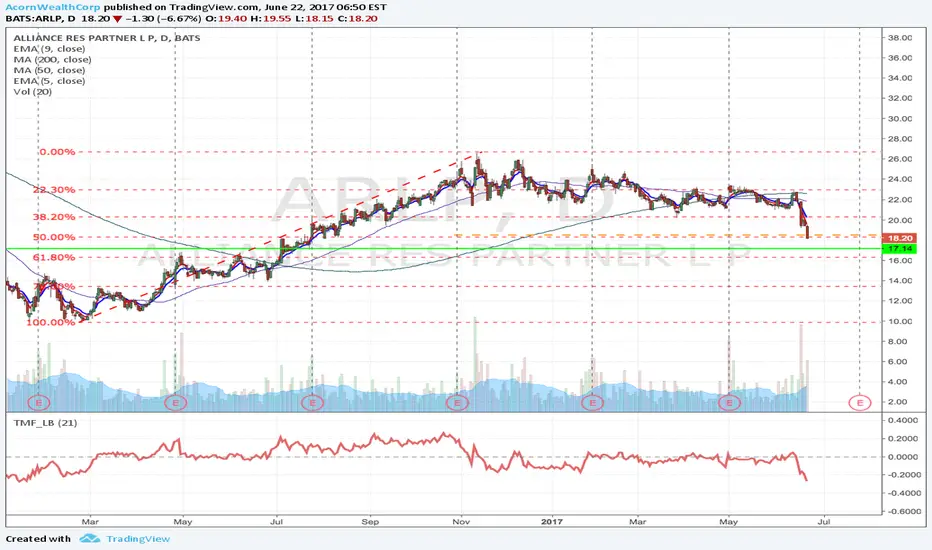Screen dimensions: 932x550
Task: Click the 100.00% Fibonacci level label
Action: point(51,322)
